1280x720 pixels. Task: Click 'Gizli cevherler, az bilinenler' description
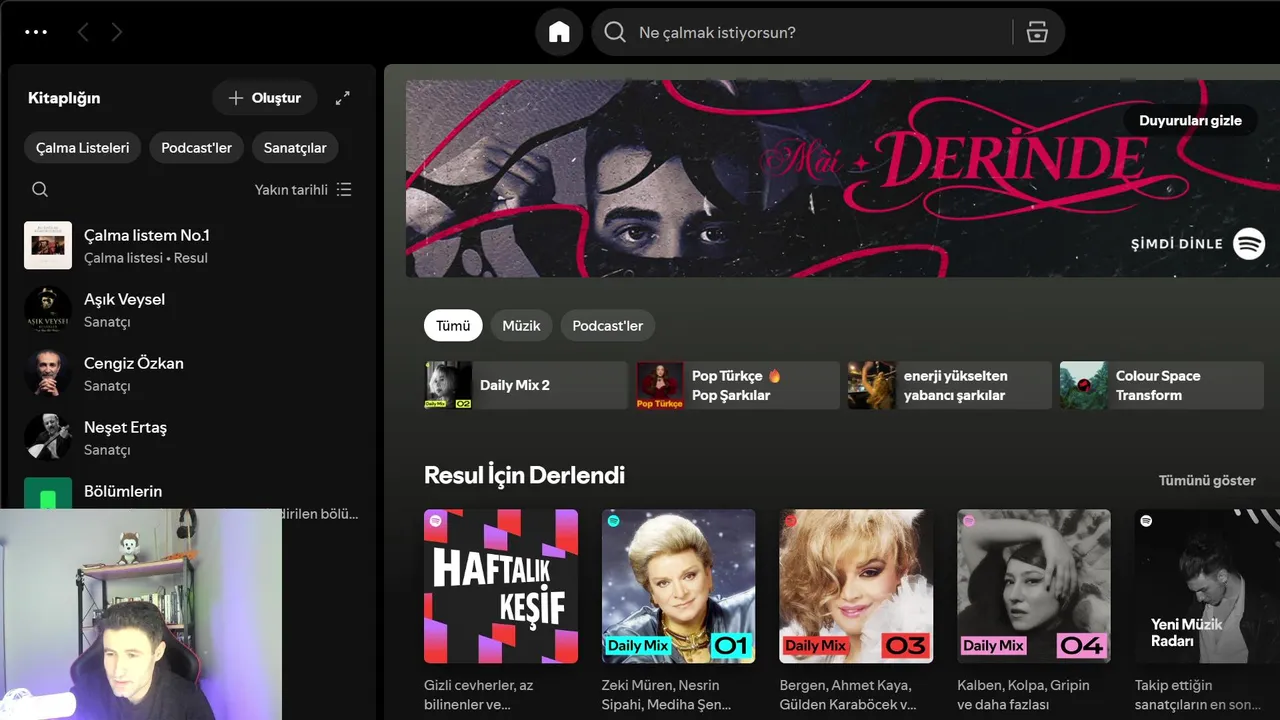(479, 695)
